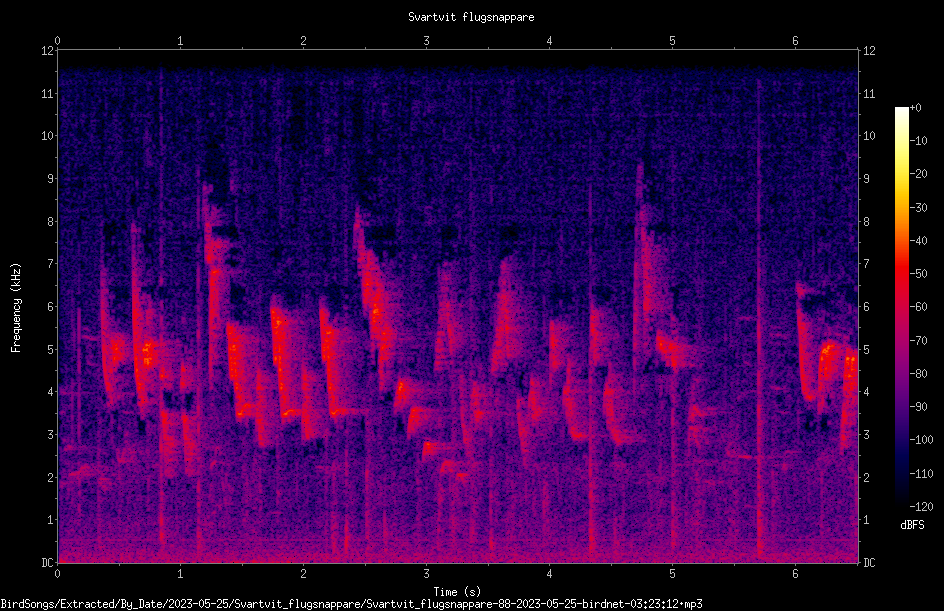Image resolution: width=944 pixels, height=611 pixels.
Task: Click the Time (s) axis label
Action: point(458,592)
